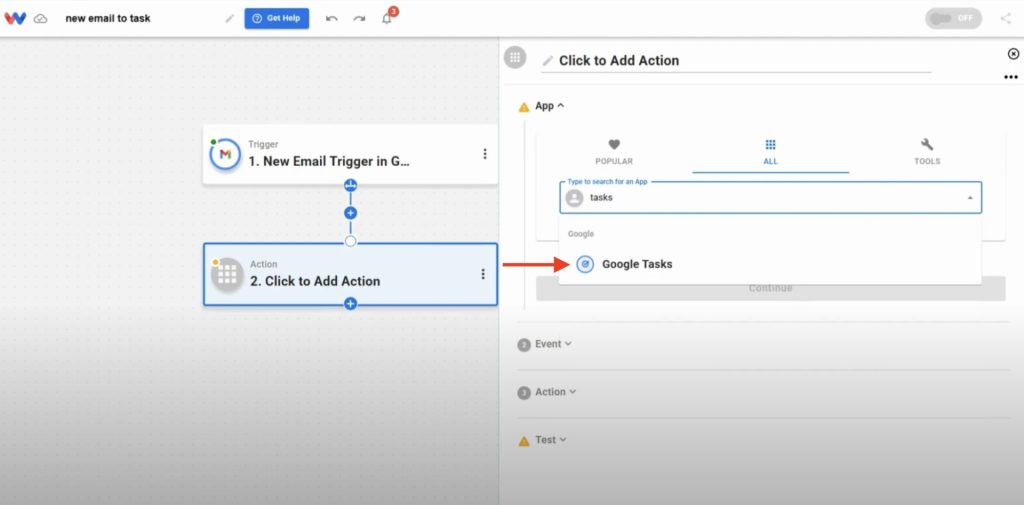
Task: Click the Get Help button
Action: (x=277, y=18)
